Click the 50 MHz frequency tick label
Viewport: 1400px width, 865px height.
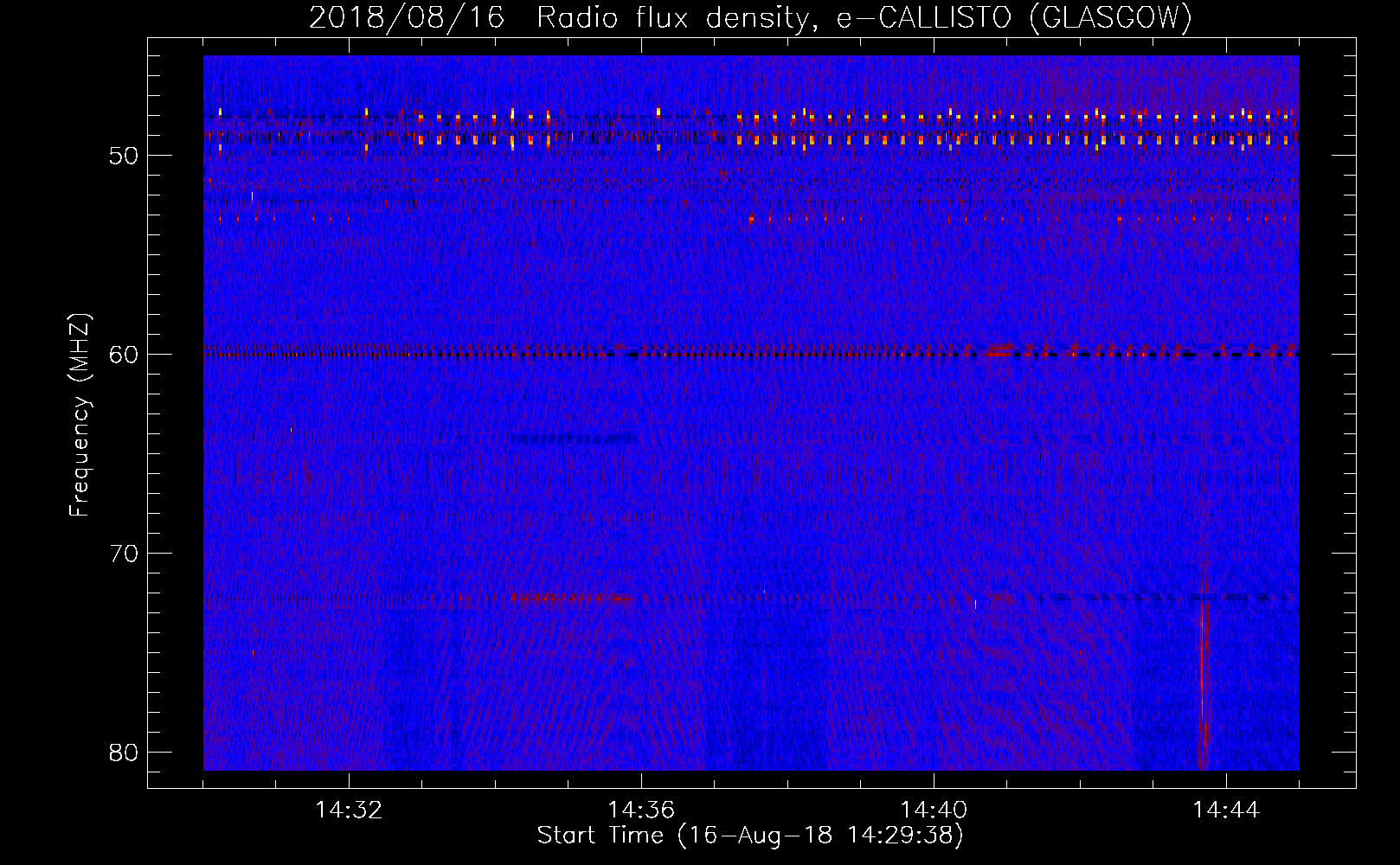124,157
